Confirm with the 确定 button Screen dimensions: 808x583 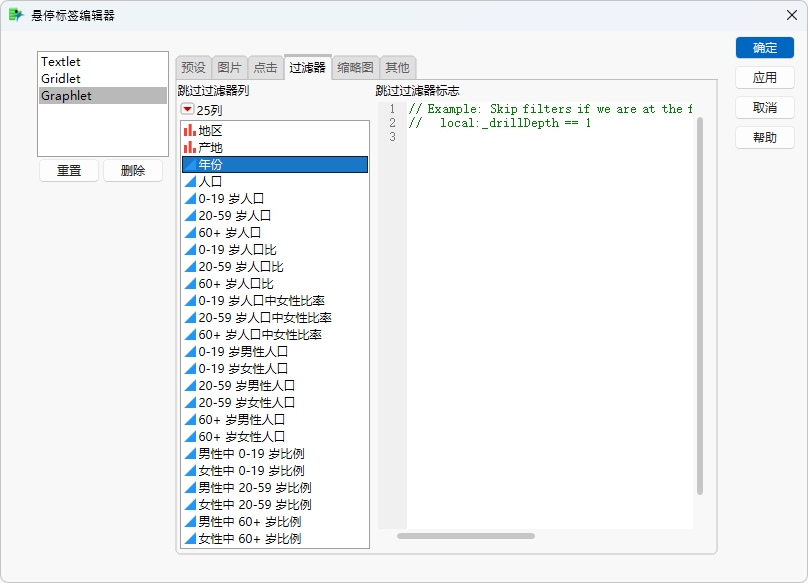[765, 48]
